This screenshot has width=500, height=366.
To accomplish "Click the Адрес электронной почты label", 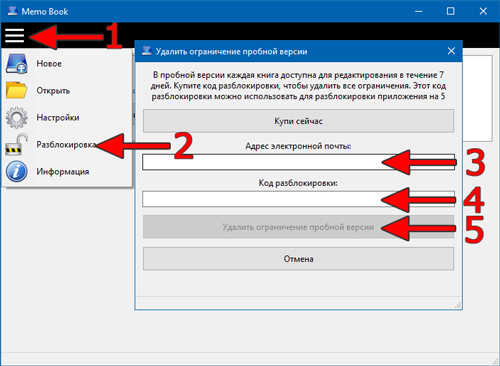I will pyautogui.click(x=298, y=146).
